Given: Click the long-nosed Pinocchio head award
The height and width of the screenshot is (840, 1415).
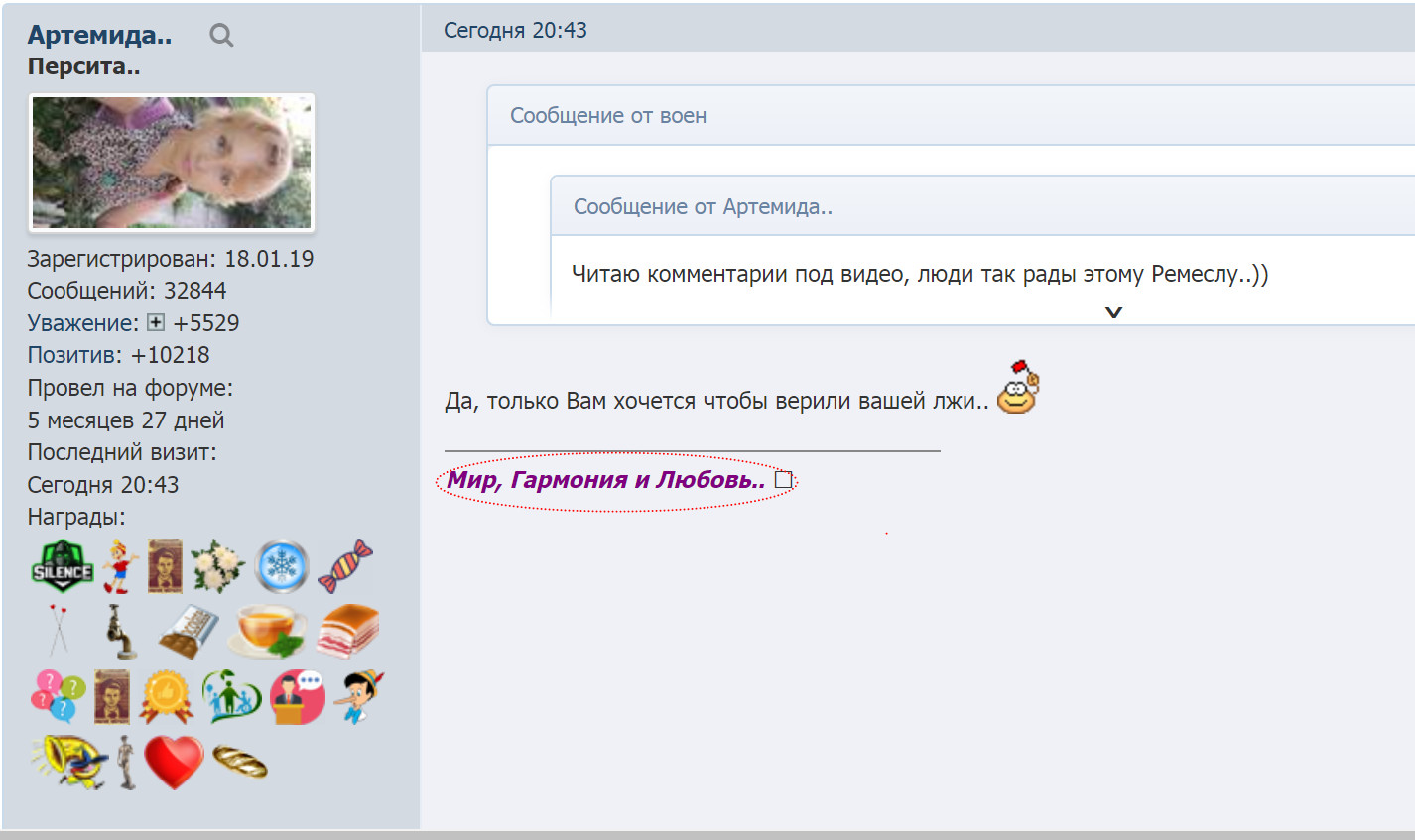Looking at the screenshot, I should point(357,695).
